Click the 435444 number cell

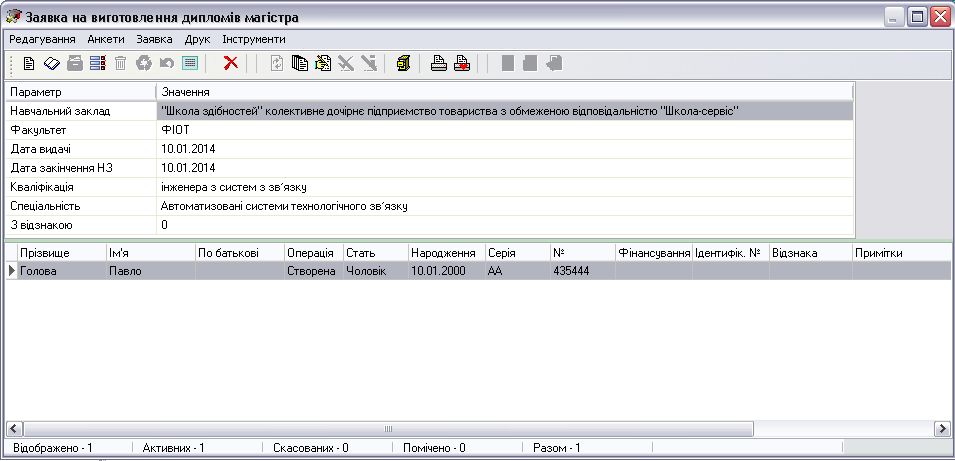[583, 271]
